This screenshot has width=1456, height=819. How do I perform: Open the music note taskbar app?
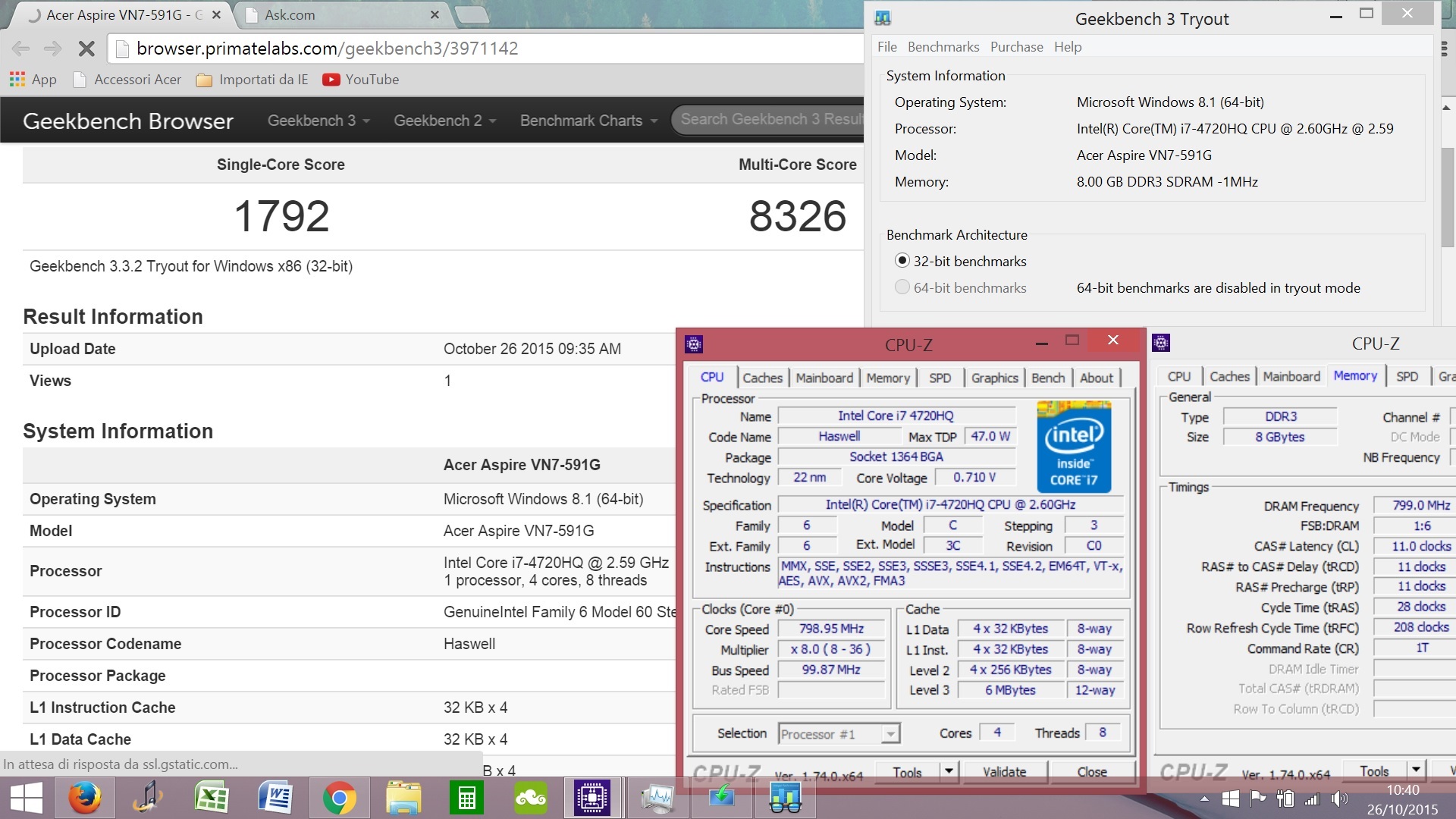click(x=148, y=798)
